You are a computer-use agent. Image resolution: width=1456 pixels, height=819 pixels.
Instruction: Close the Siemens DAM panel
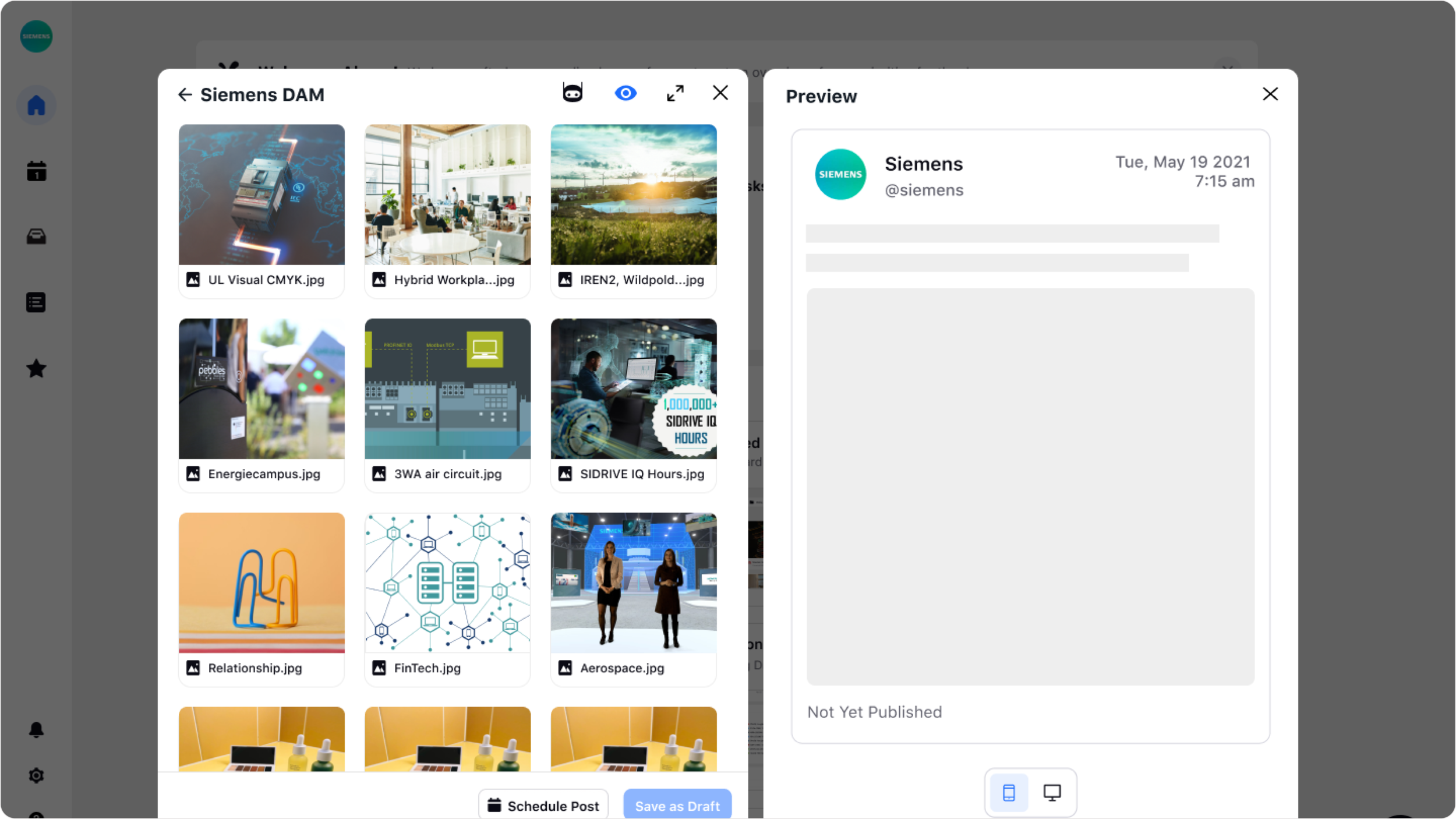coord(720,93)
